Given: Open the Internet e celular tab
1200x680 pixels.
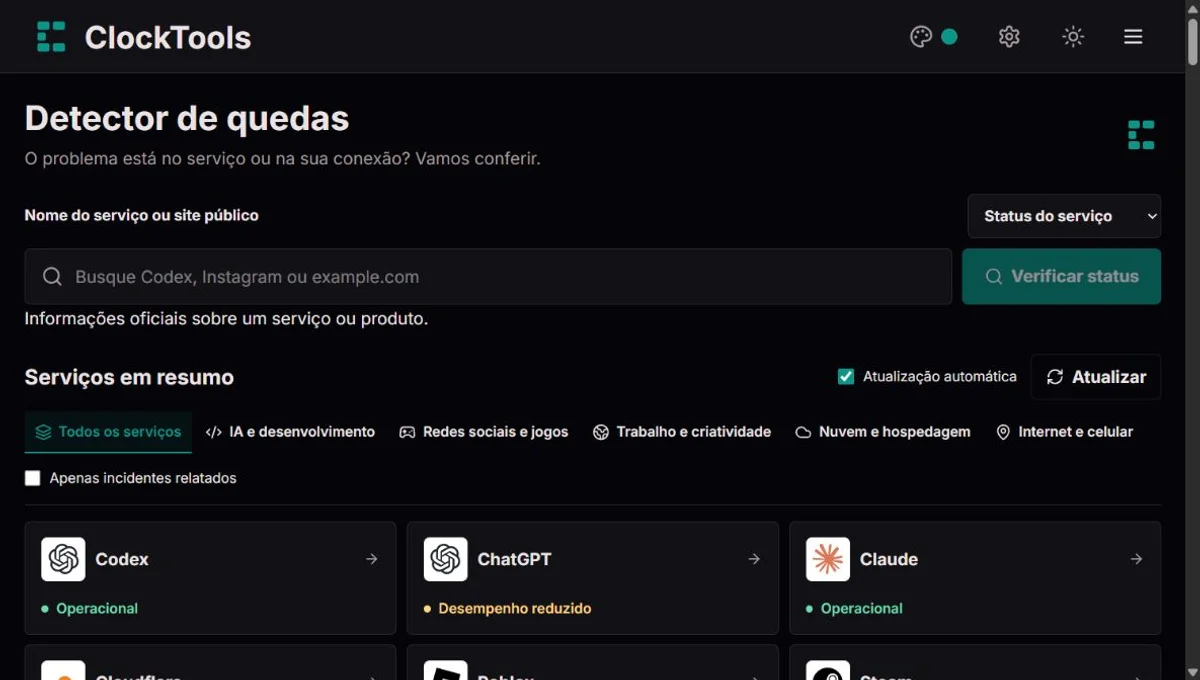Looking at the screenshot, I should (x=1065, y=432).
